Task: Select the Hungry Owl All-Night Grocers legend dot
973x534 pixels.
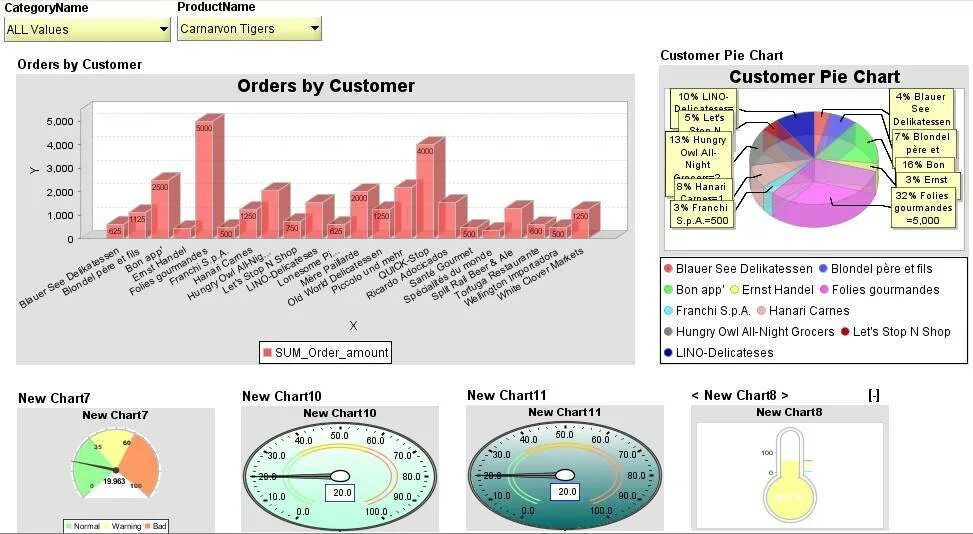Action: click(668, 332)
